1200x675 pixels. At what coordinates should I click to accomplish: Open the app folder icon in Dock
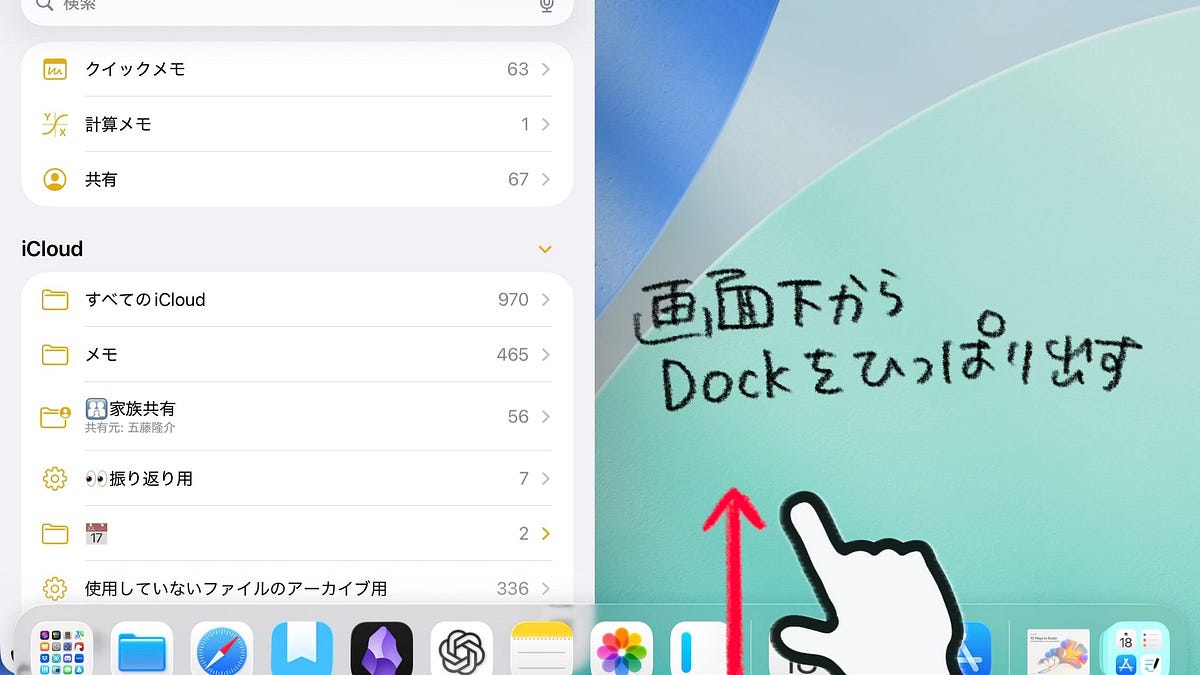(x=61, y=649)
